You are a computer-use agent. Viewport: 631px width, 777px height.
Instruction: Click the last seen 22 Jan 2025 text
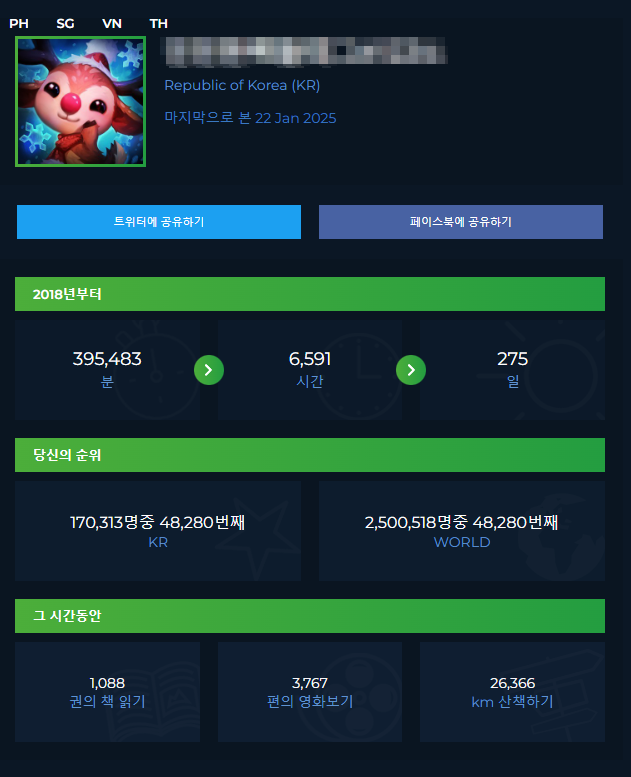click(250, 118)
